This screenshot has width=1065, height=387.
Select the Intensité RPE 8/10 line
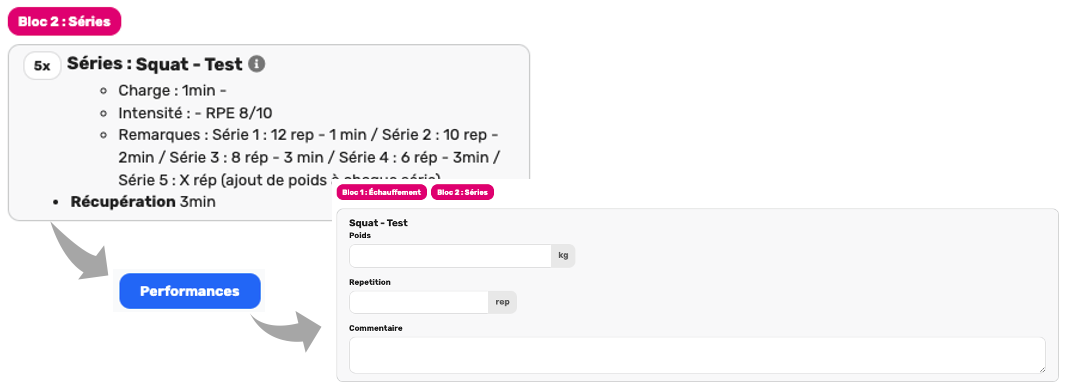tap(196, 113)
